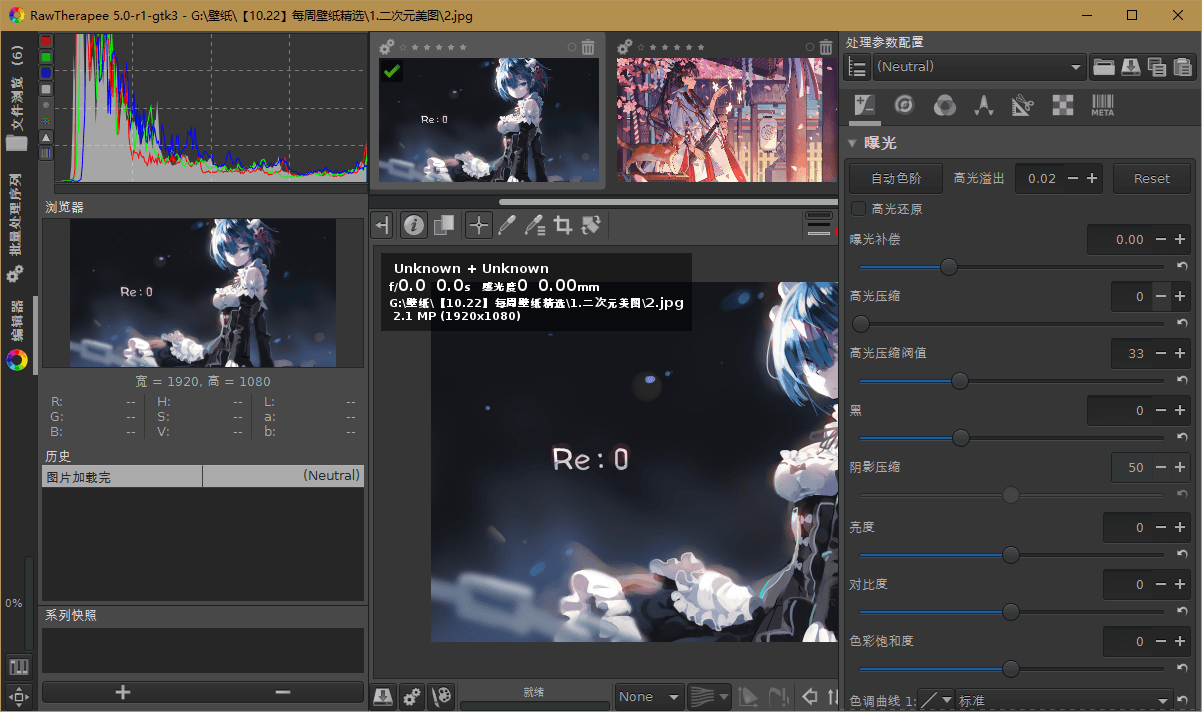
Task: Decrease 高光压缩阈值 with minus button
Action: [x=1161, y=353]
